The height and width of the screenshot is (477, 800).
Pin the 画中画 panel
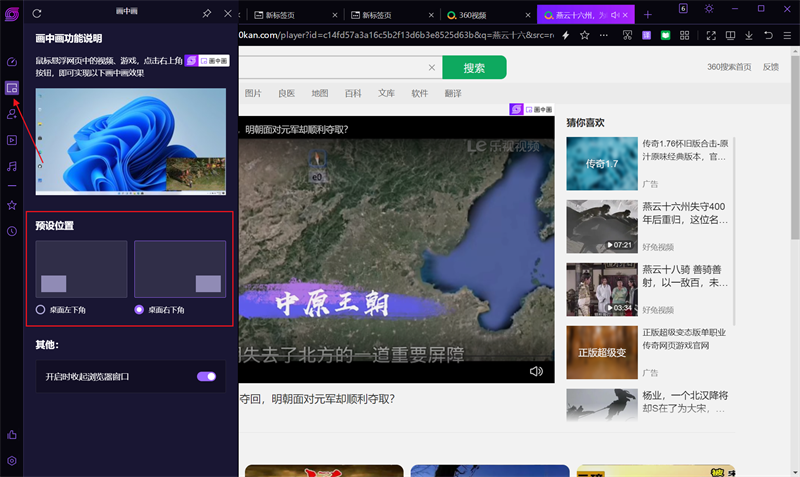pos(207,13)
